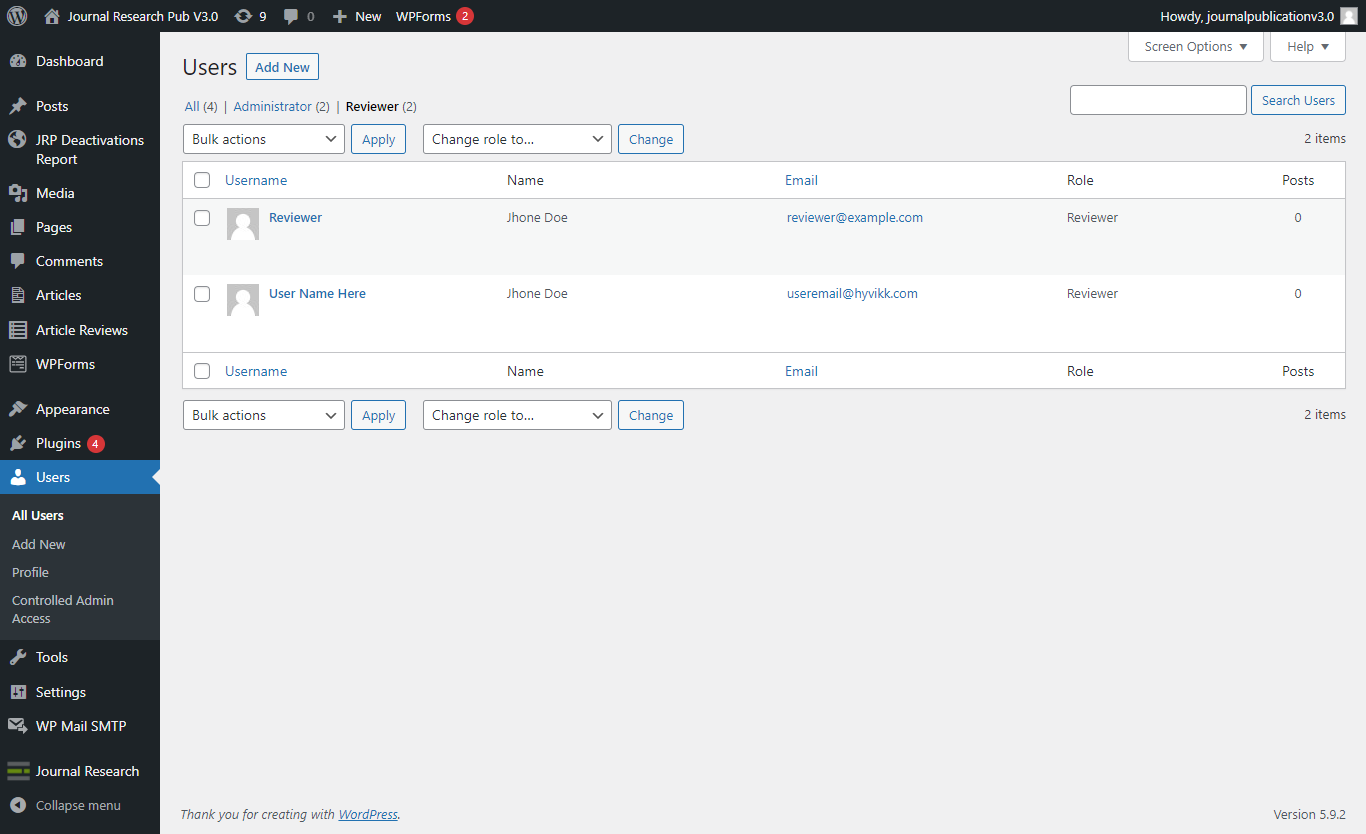Open the comments bubble icon in toolbar
This screenshot has height=834, width=1366.
[x=291, y=16]
